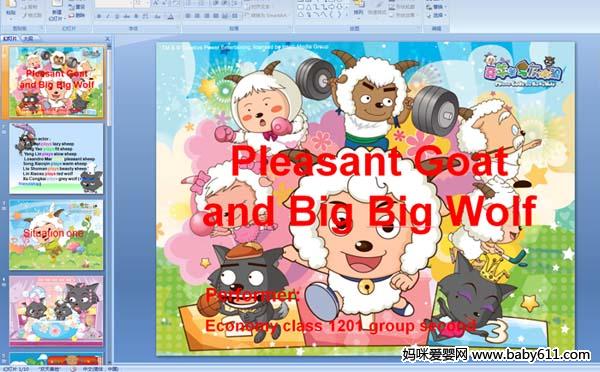Select the Situation one slide thumbnail
The height and width of the screenshot is (372, 600).
coord(56,235)
